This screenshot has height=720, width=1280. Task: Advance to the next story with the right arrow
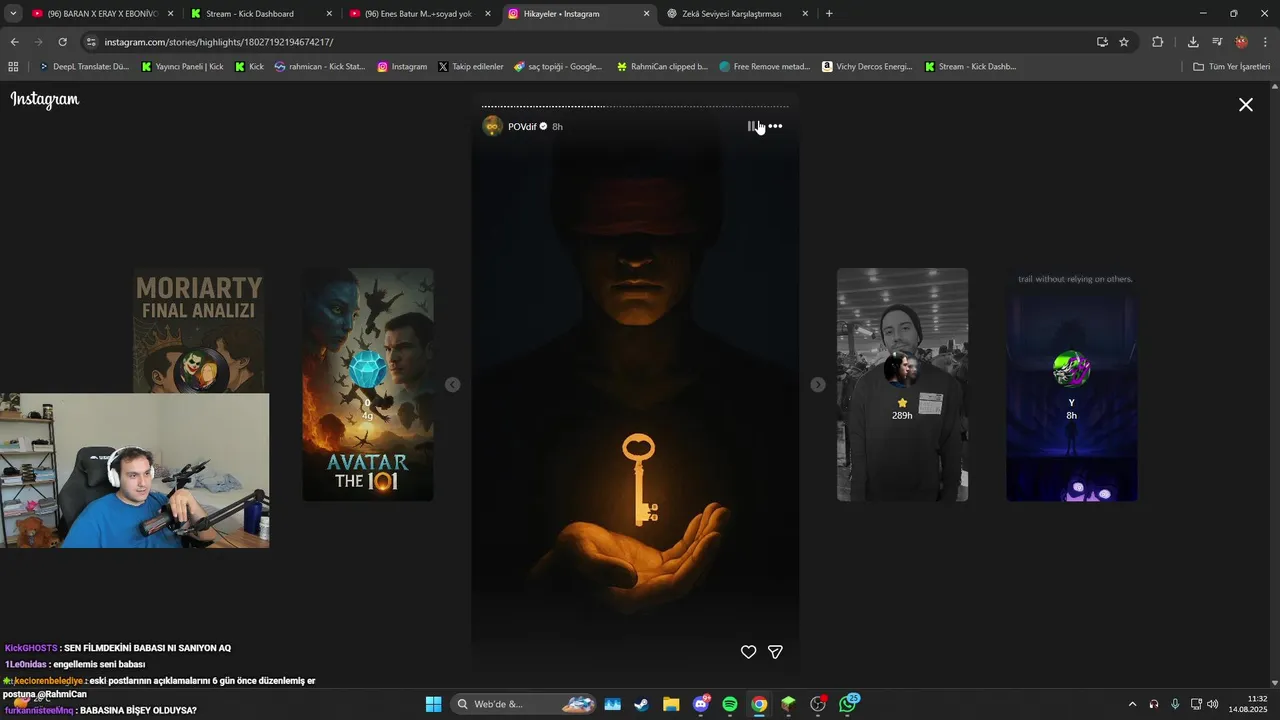[818, 385]
